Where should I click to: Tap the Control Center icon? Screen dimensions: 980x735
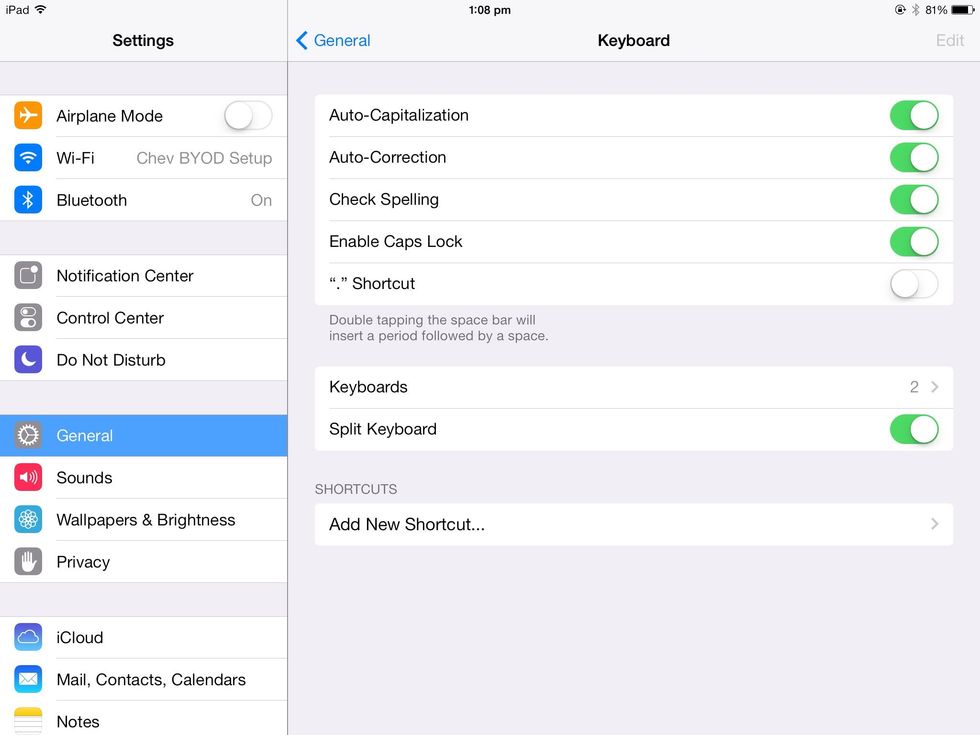tap(28, 318)
